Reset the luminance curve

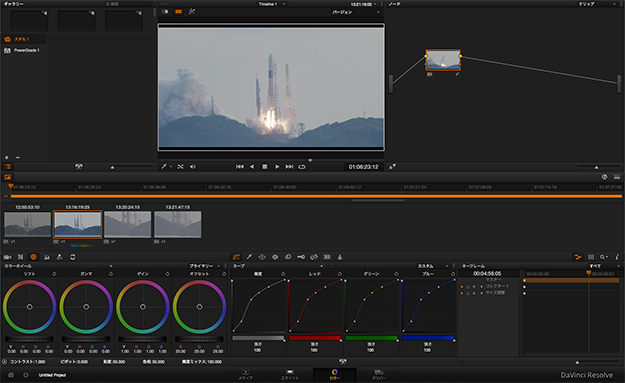tap(283, 274)
